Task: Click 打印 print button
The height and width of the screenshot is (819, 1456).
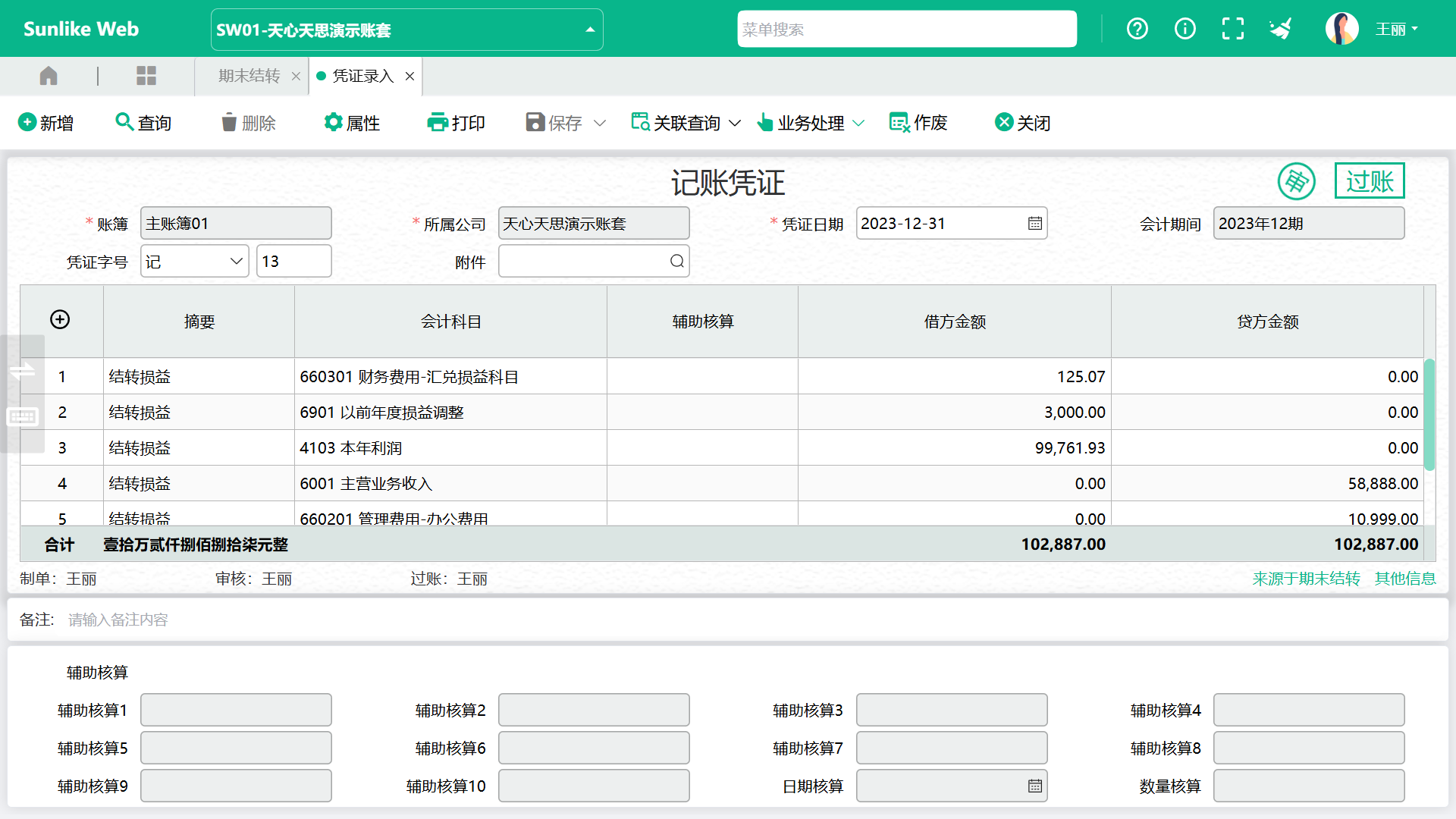Action: pyautogui.click(x=456, y=123)
